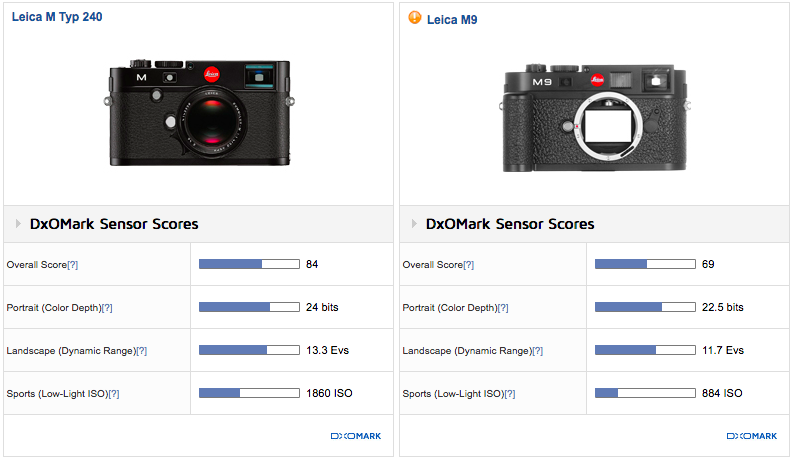Click the Overall Score bar showing 69
Image resolution: width=794 pixels, height=462 pixels.
pyautogui.click(x=645, y=264)
